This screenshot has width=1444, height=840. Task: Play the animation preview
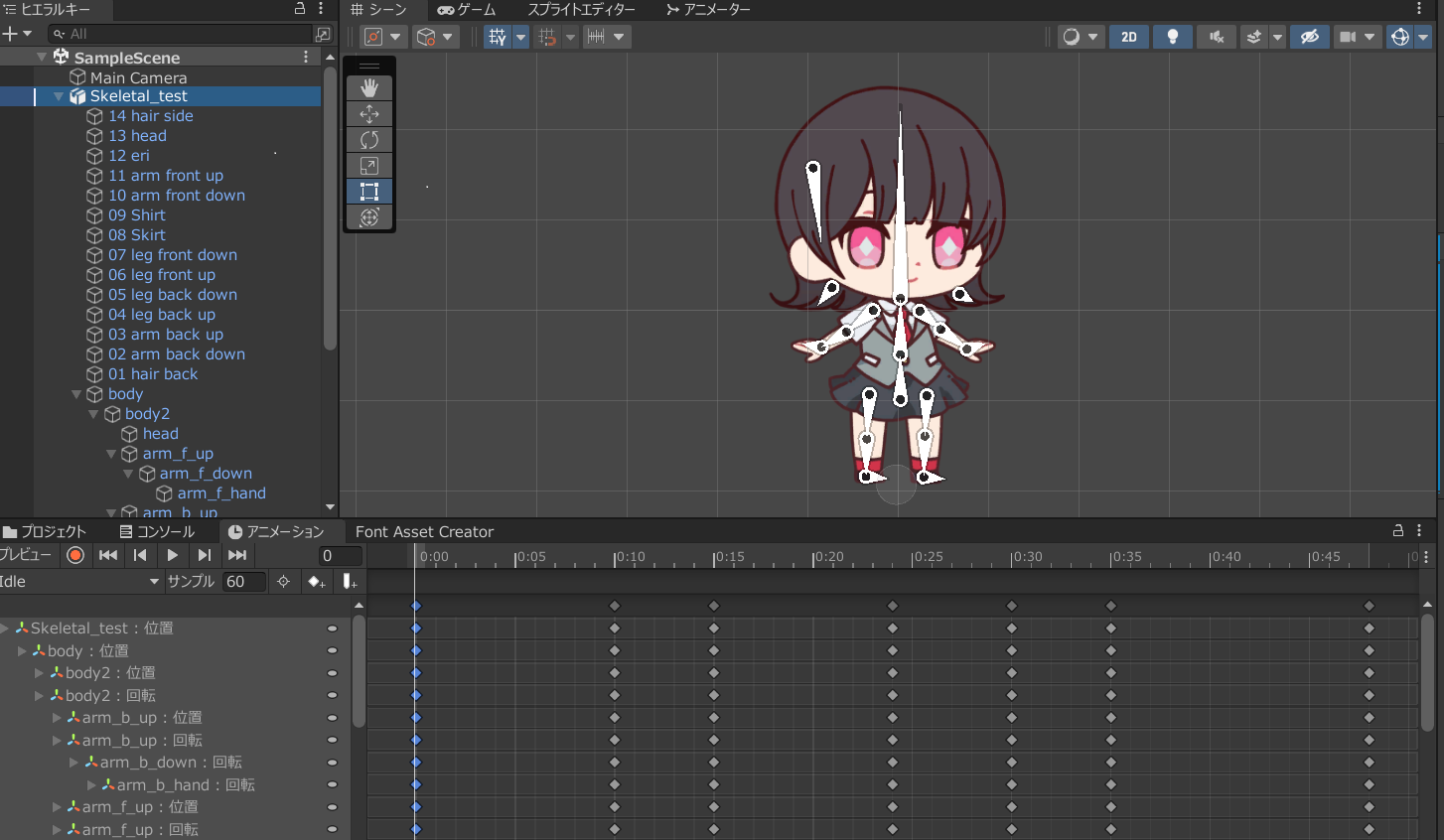172,556
